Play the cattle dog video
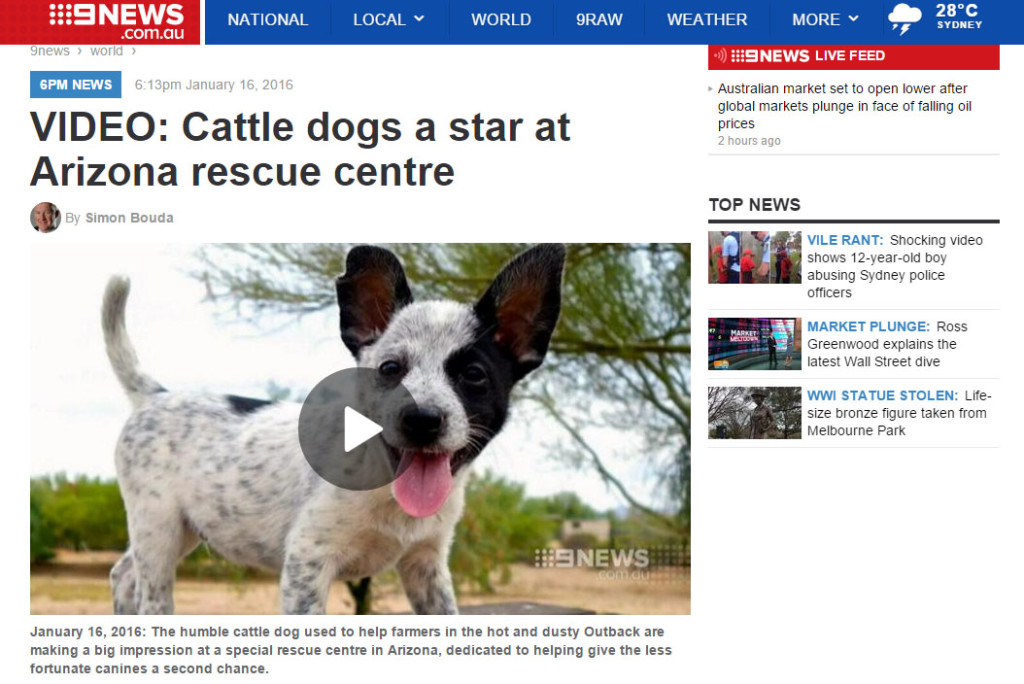The height and width of the screenshot is (684, 1024). point(360,429)
